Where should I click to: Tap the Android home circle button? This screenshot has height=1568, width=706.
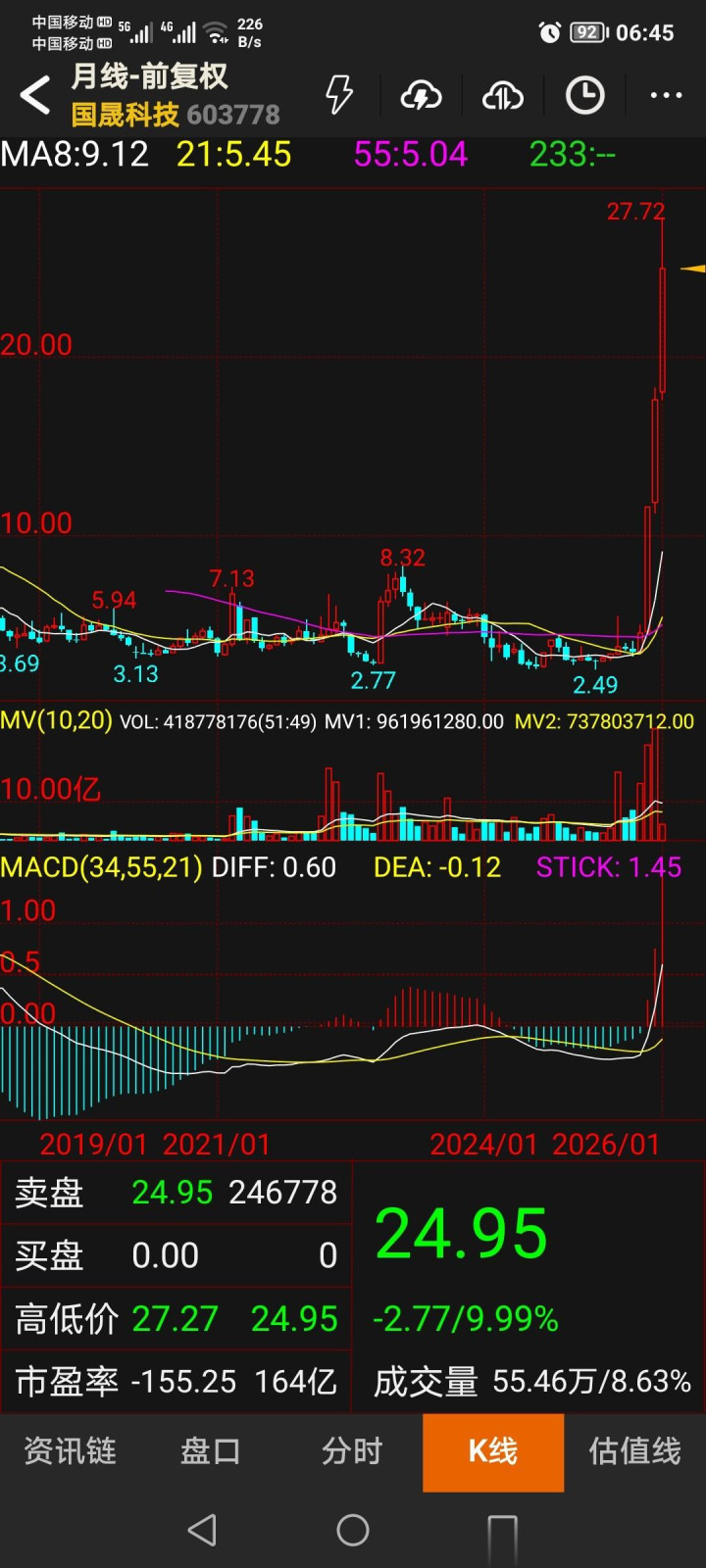(x=353, y=1530)
